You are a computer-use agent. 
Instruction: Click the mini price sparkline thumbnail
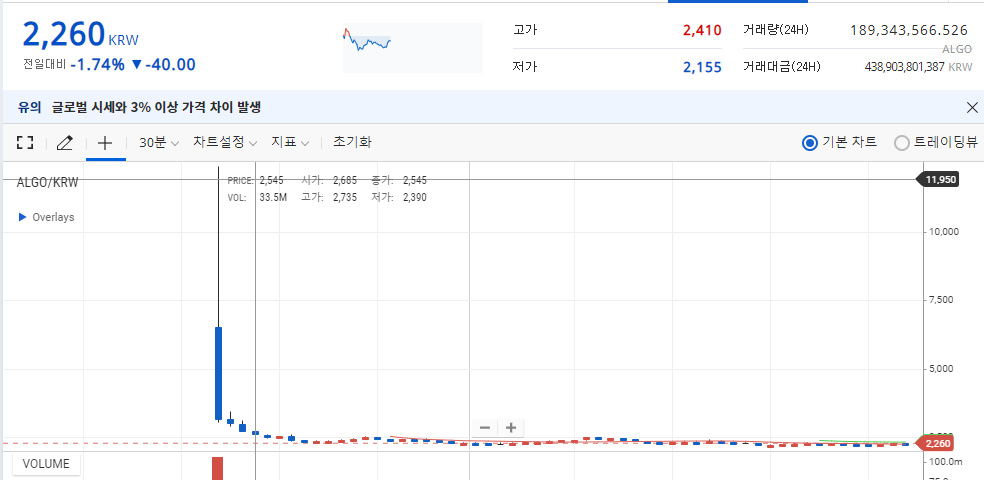[413, 48]
